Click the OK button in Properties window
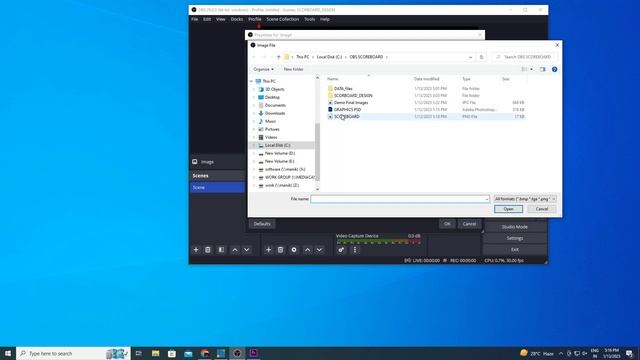This screenshot has width=640, height=360. [447, 224]
